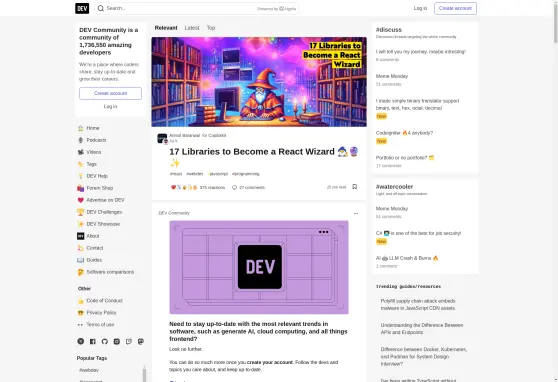Image resolution: width=558 pixels, height=382 pixels.
Task: Switch to the Latest feed tab
Action: pos(192,28)
